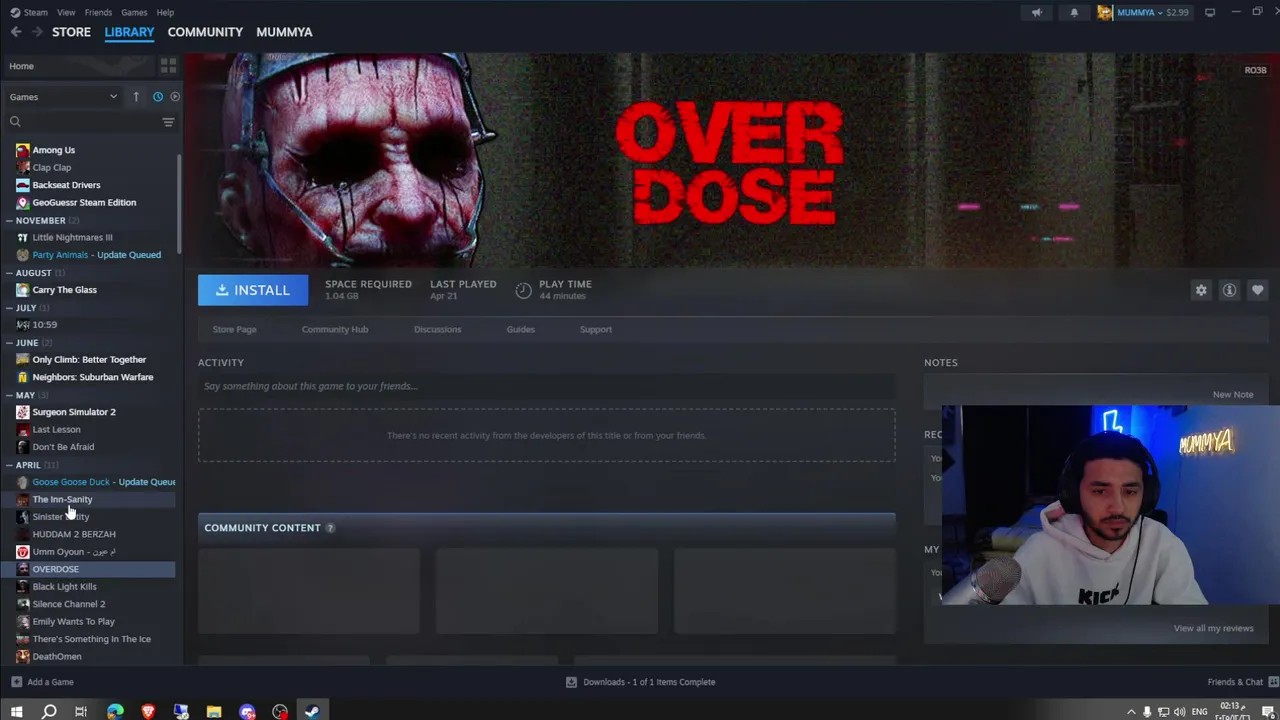
Task: Select Little Nightmares III
Action: 72,237
